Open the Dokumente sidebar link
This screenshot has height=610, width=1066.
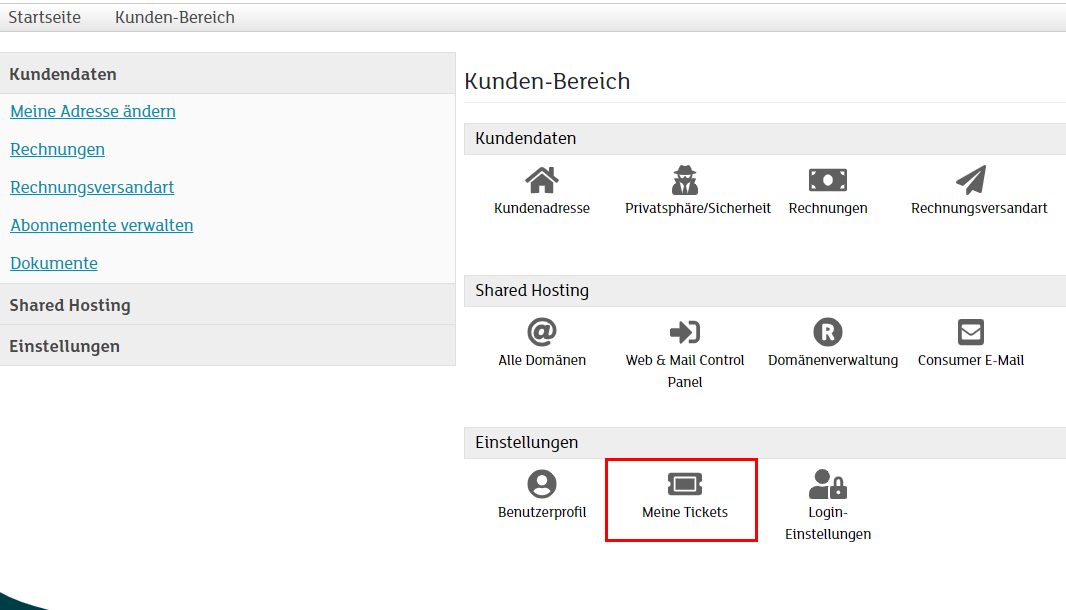click(x=54, y=263)
